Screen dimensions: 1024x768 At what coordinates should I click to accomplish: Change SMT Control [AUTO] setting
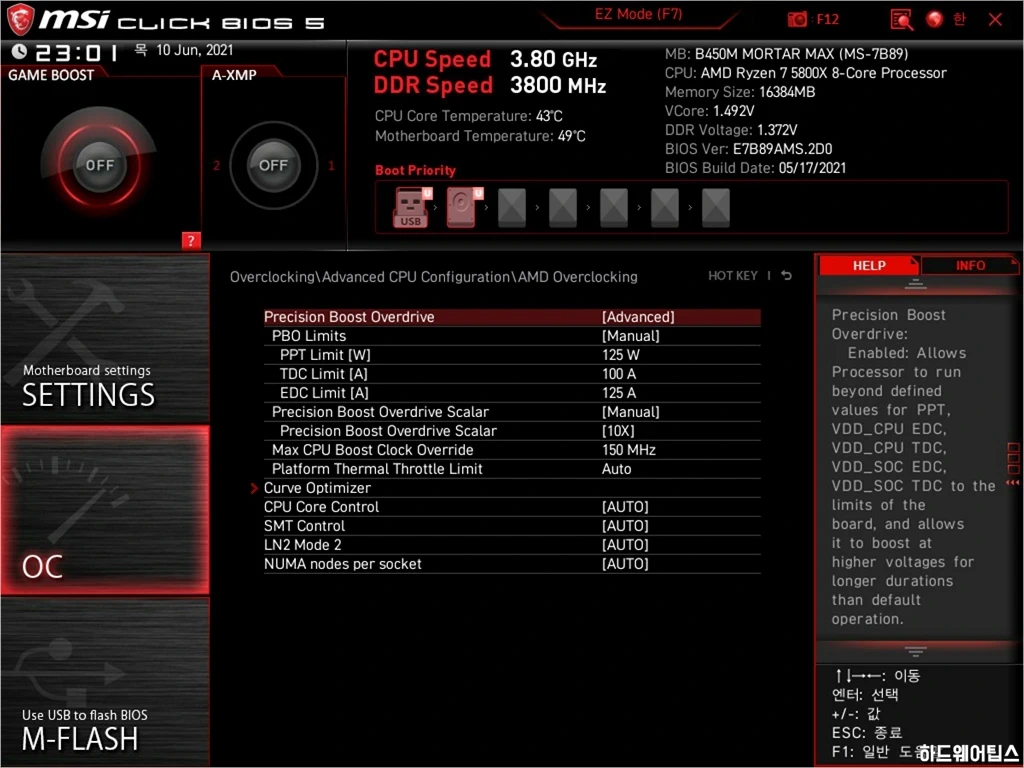512,526
